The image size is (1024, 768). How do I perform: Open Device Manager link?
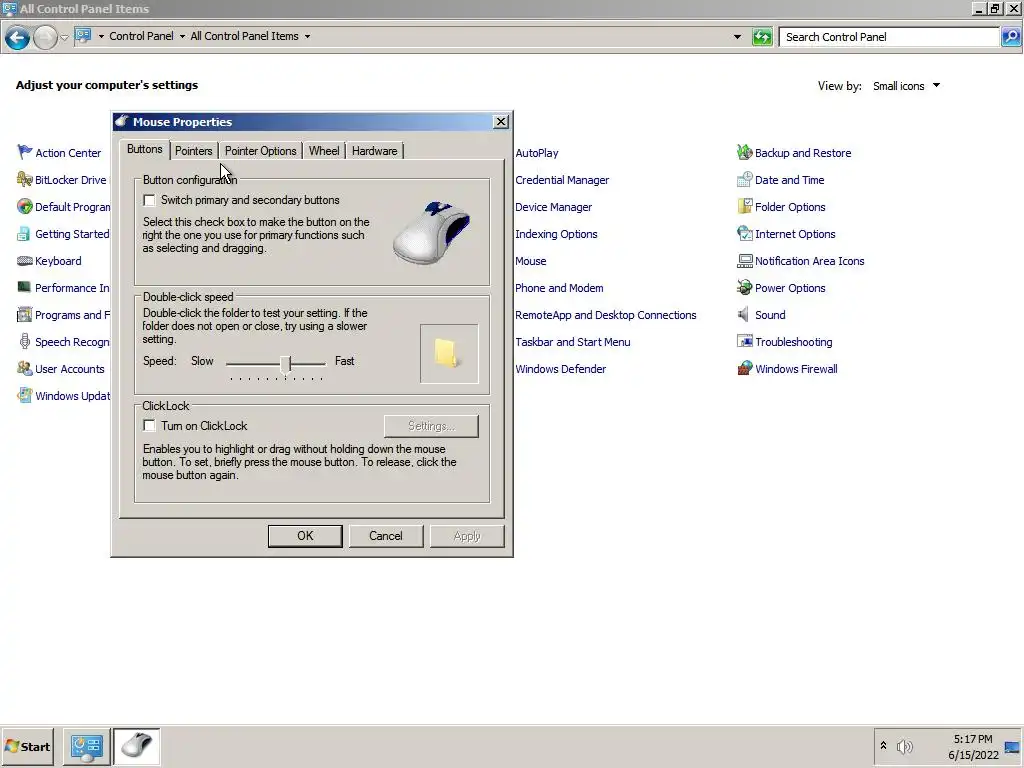pos(553,207)
